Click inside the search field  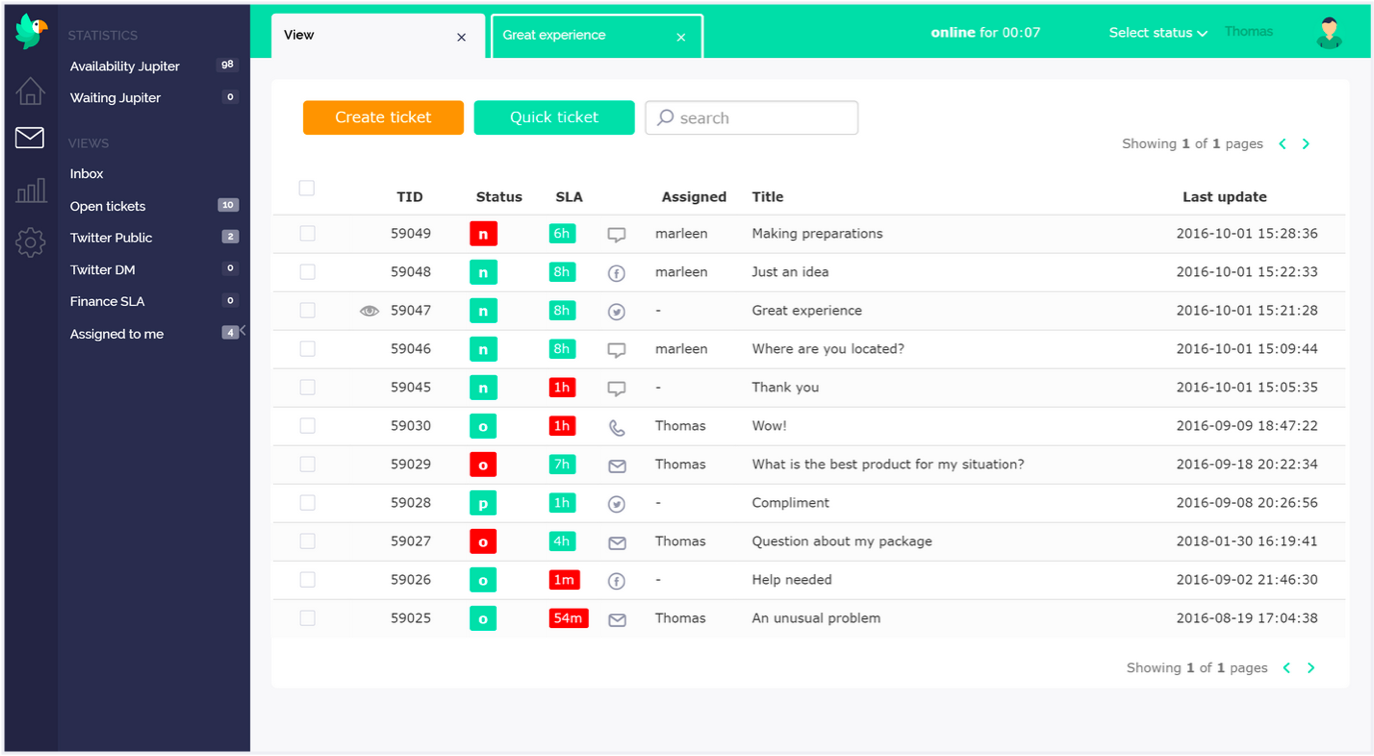pos(751,117)
